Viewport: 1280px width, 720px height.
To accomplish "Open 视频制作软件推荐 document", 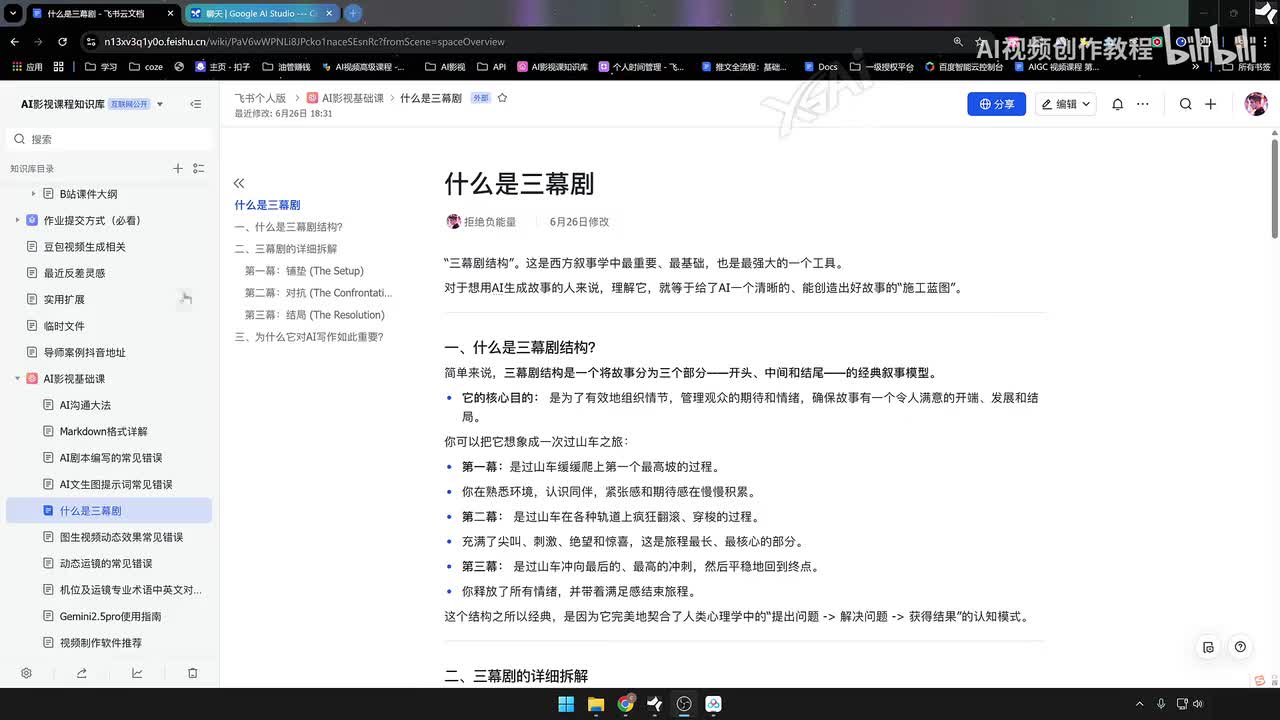I will pyautogui.click(x=101, y=643).
